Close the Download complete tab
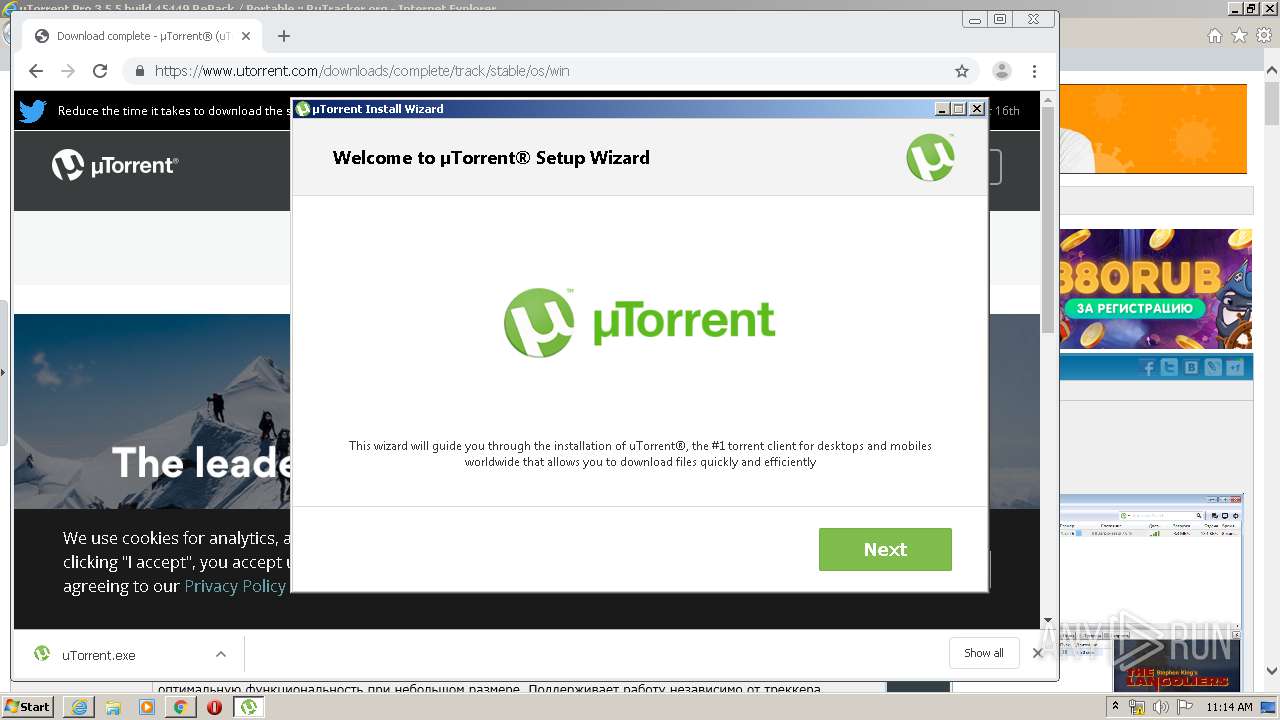1280x720 pixels. point(246,36)
